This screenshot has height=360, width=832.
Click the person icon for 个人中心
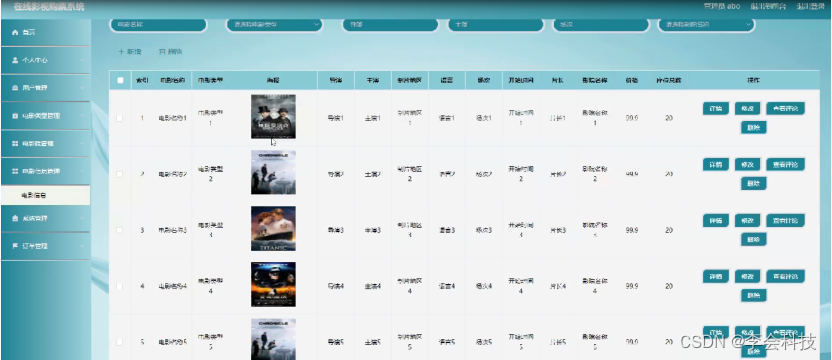point(15,61)
